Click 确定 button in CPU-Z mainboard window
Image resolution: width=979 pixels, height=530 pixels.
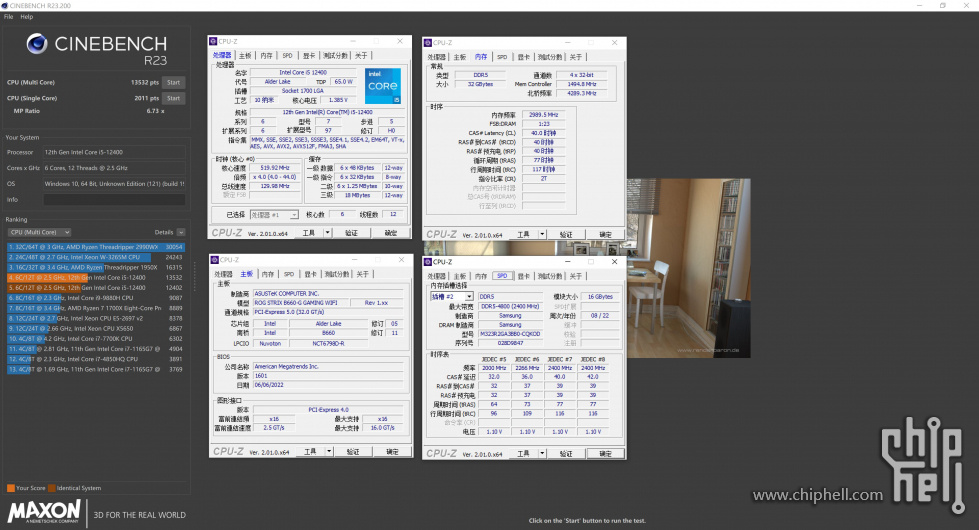392,451
